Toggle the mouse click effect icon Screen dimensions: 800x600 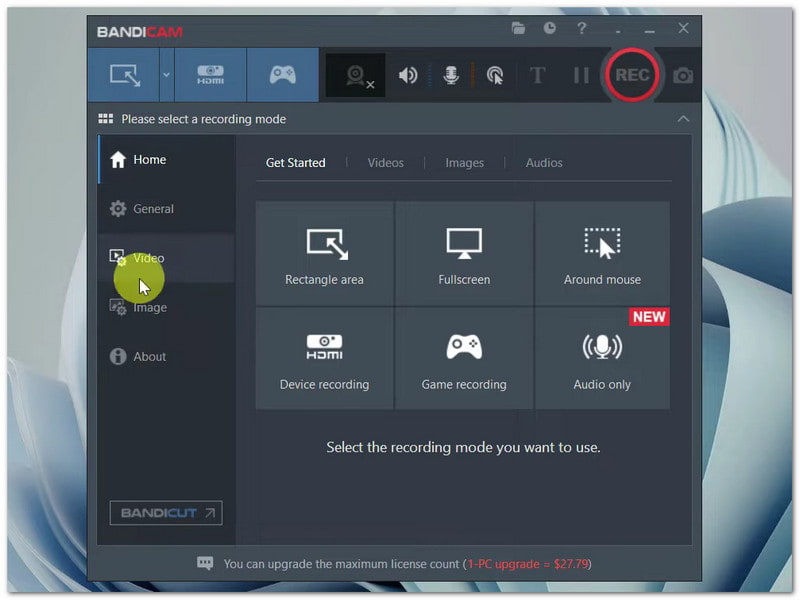pyautogui.click(x=494, y=76)
